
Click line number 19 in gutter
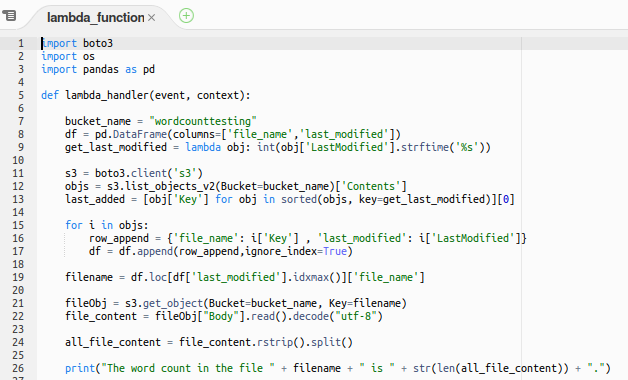(x=18, y=277)
